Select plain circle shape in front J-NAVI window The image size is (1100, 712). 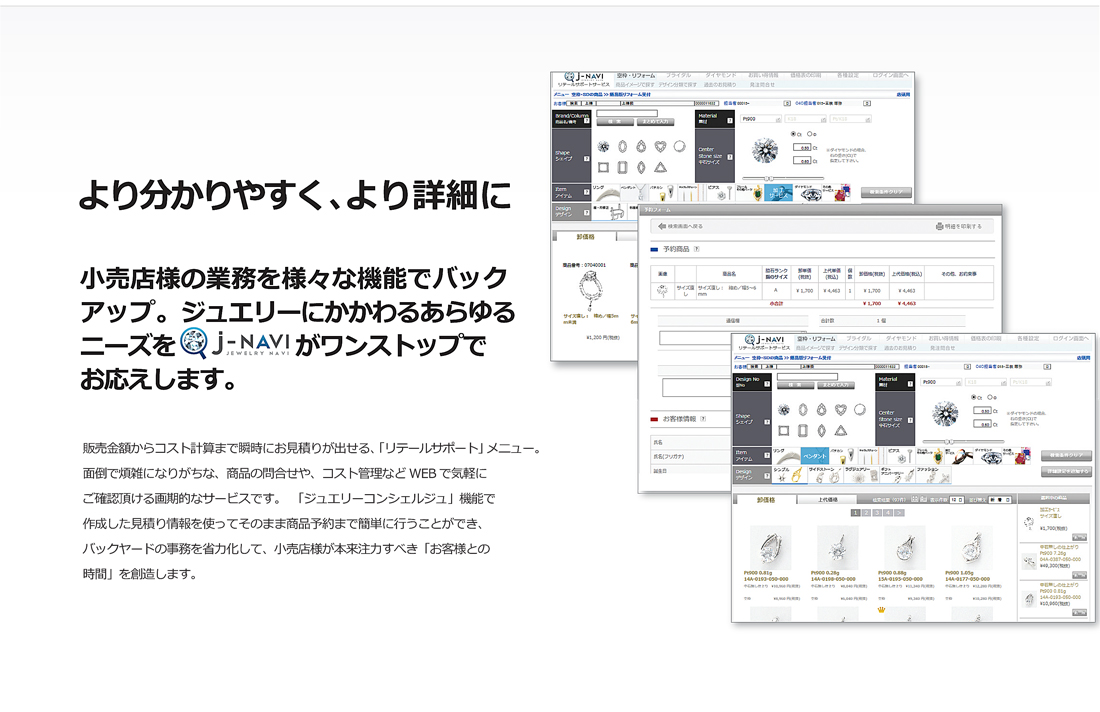(860, 409)
